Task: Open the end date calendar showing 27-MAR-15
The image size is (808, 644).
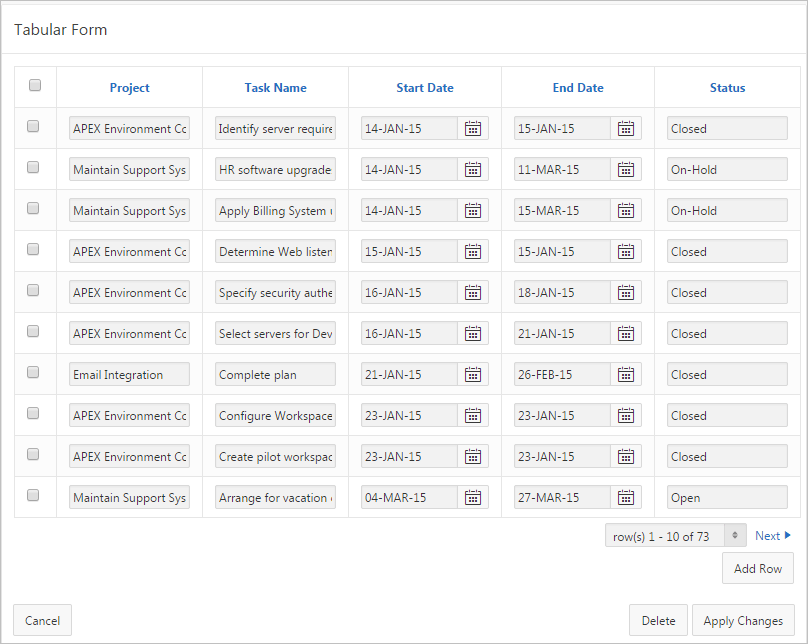Action: 625,497
